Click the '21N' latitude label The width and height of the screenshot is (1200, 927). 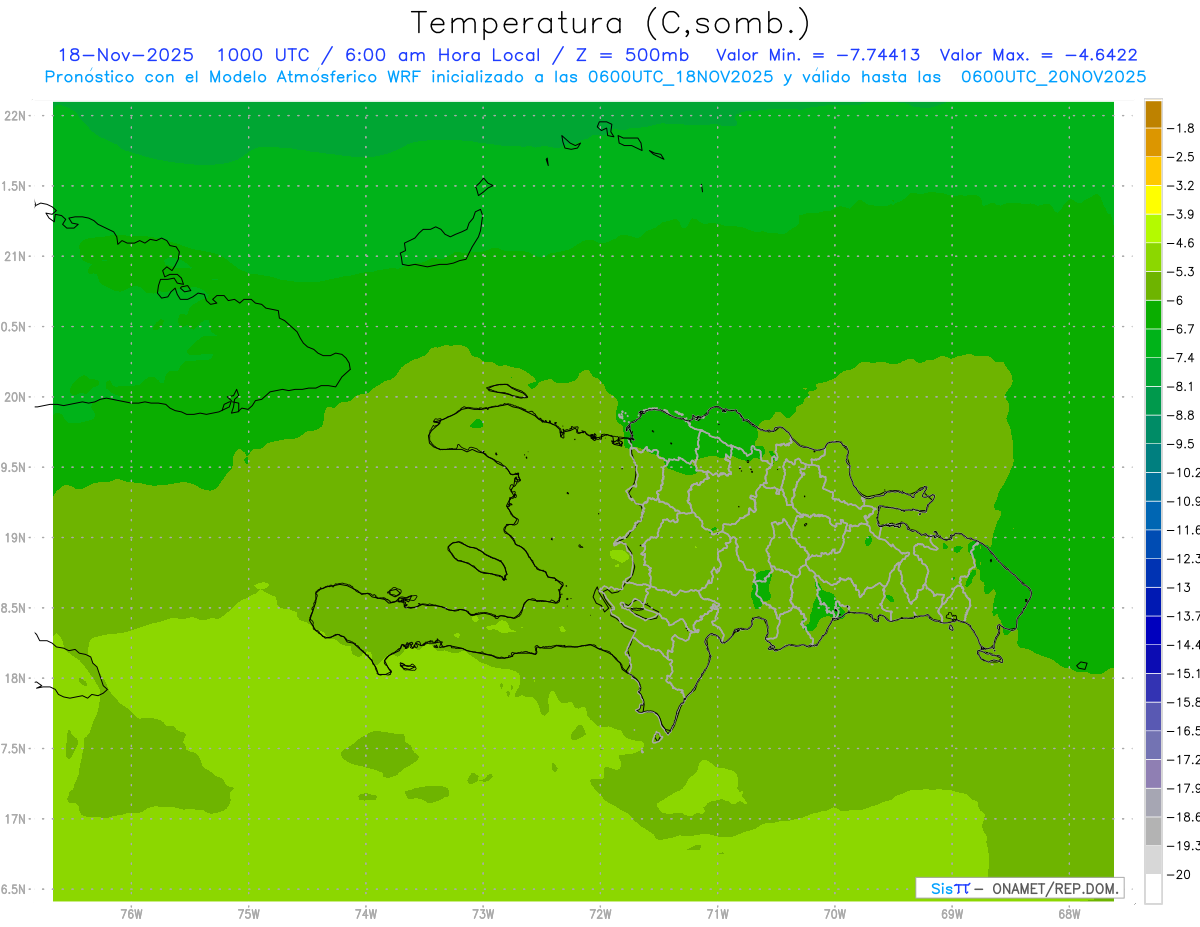(16, 256)
